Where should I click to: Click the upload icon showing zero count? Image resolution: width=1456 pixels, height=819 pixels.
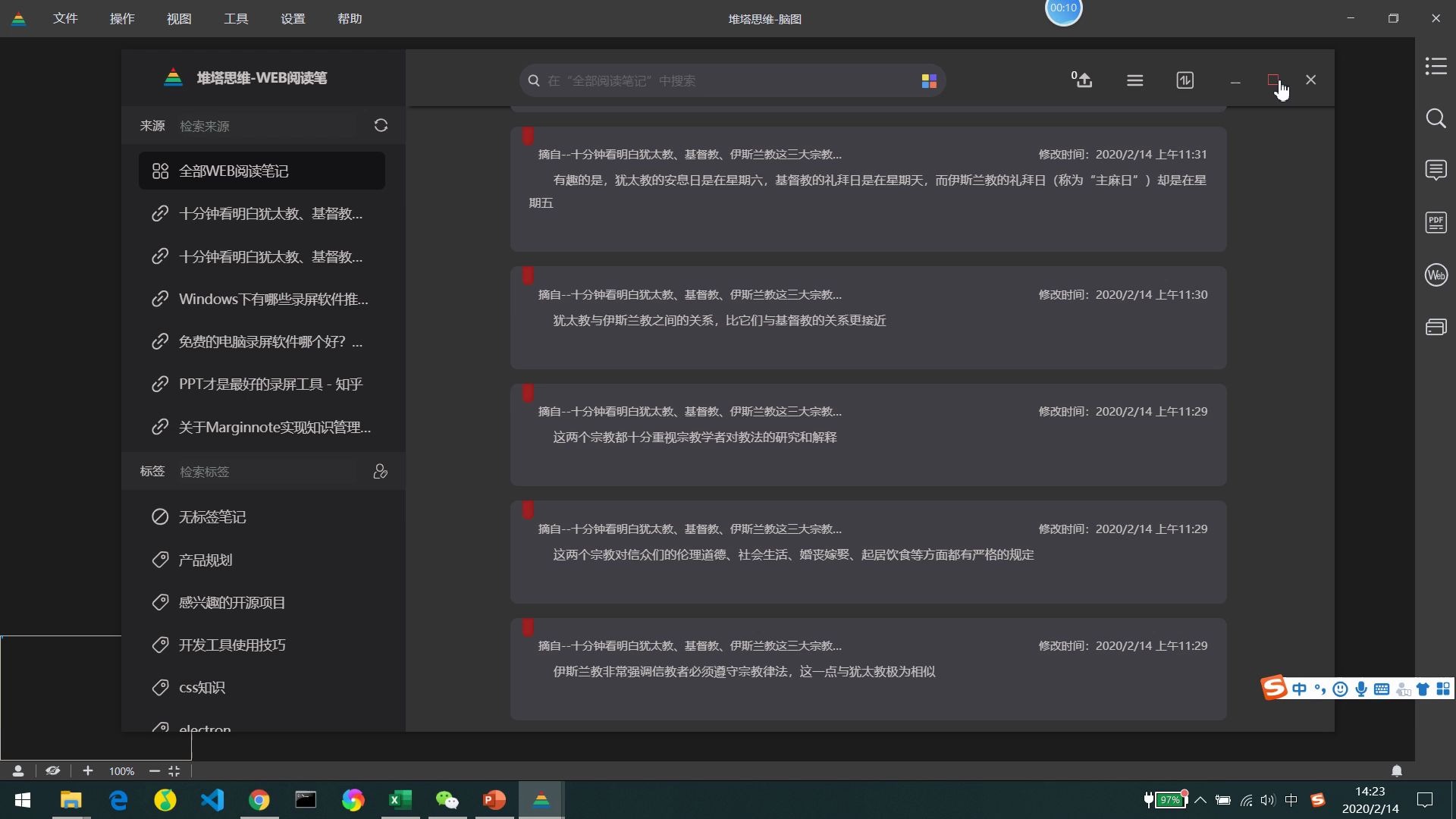(x=1082, y=80)
